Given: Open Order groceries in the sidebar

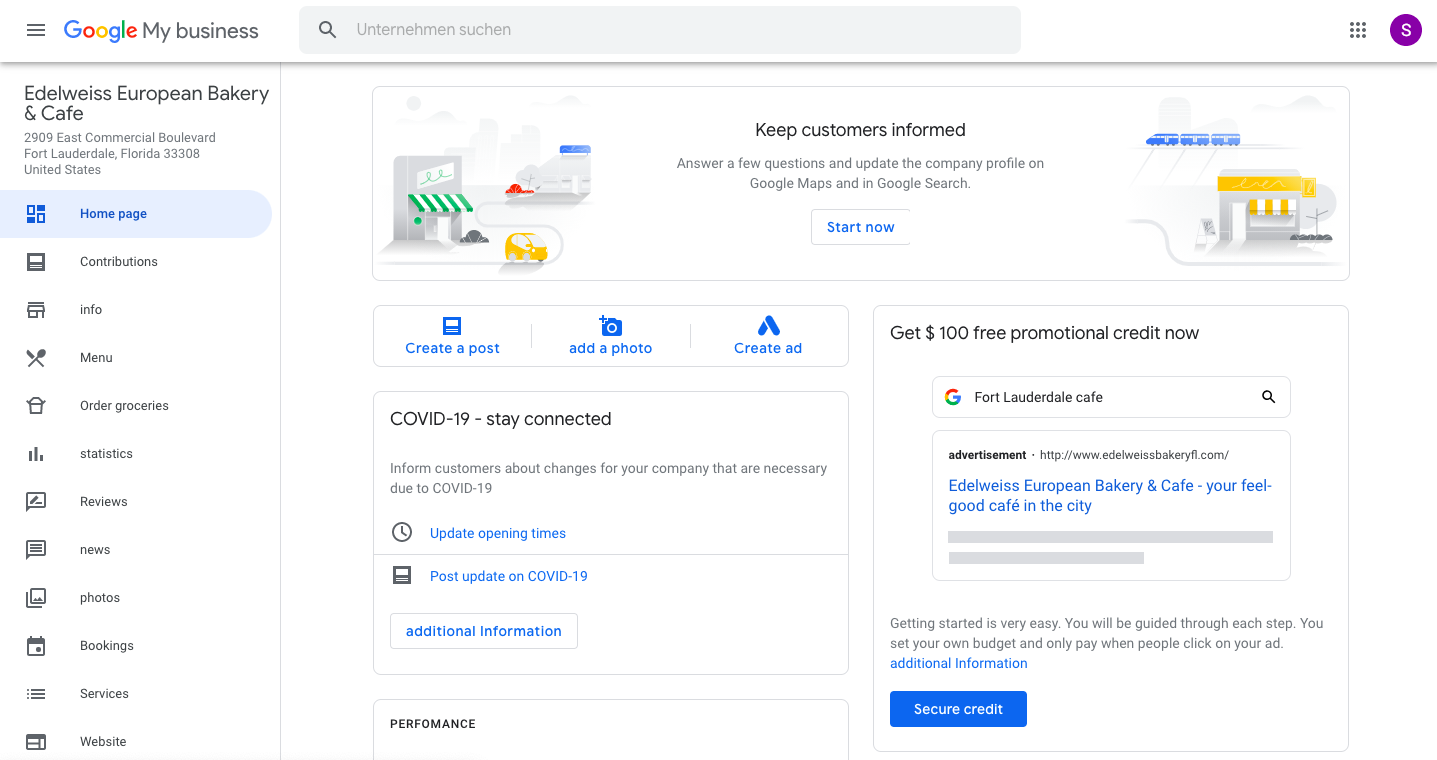Looking at the screenshot, I should 124,406.
